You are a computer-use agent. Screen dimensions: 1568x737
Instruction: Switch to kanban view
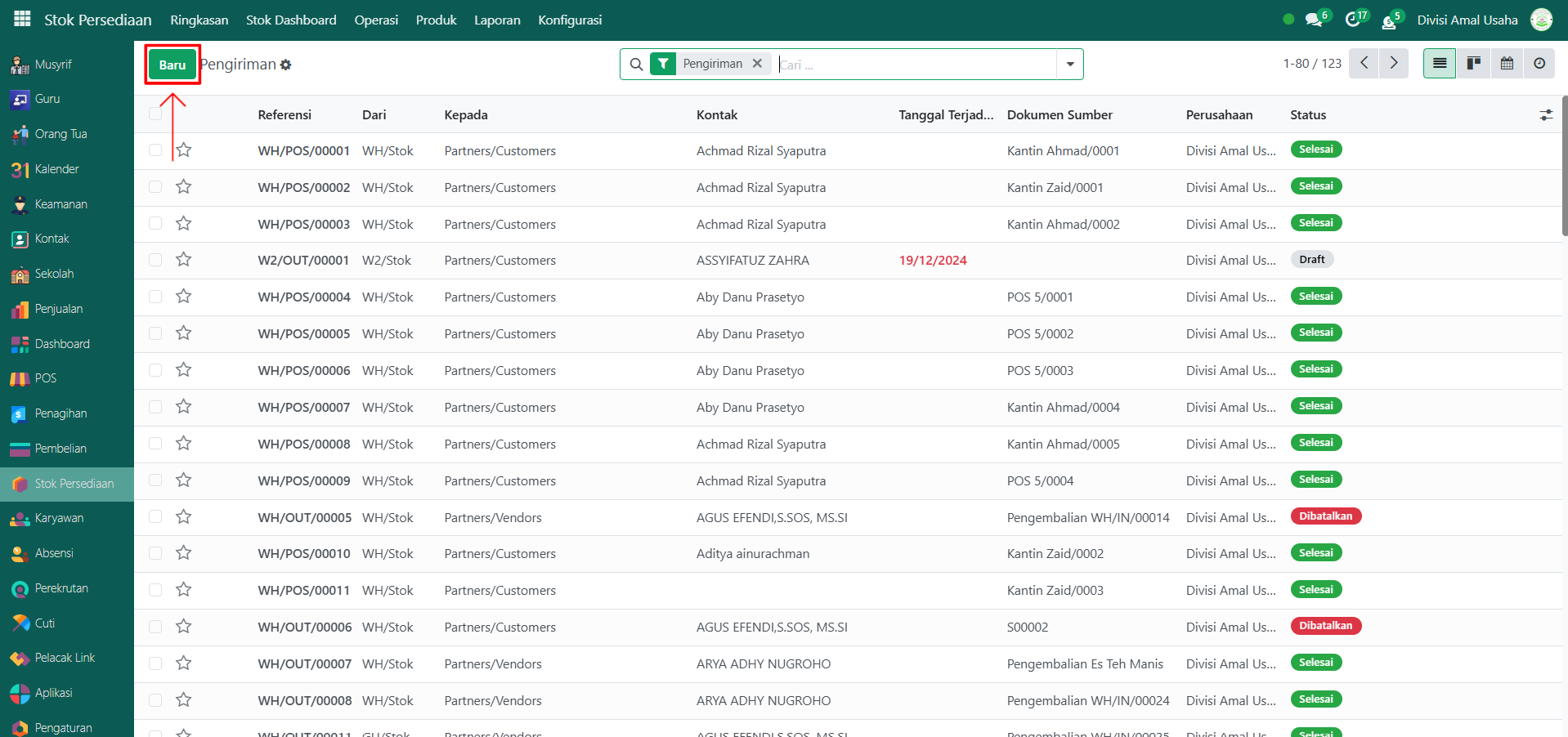tap(1473, 64)
